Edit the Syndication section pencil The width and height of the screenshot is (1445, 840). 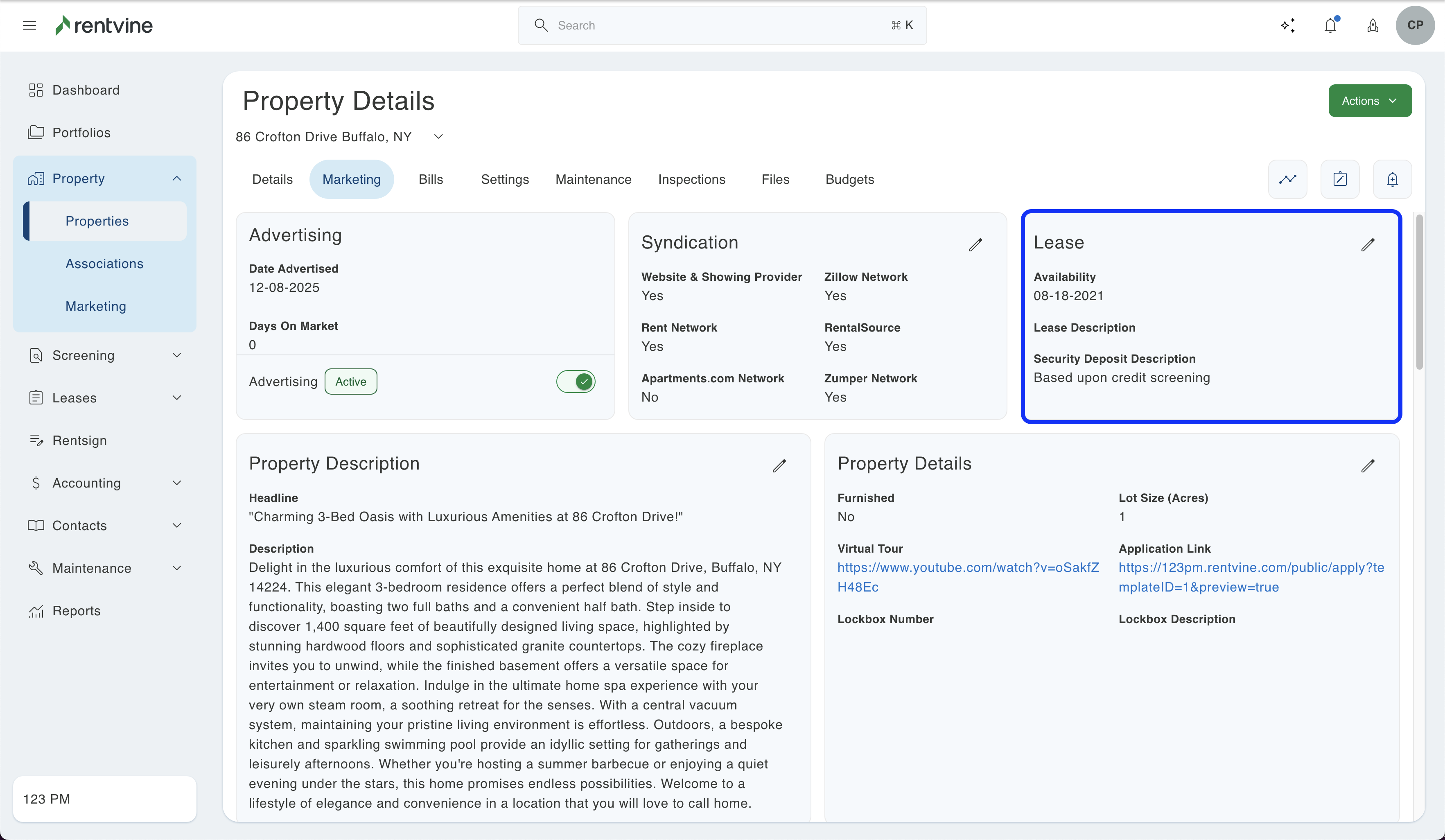(975, 245)
